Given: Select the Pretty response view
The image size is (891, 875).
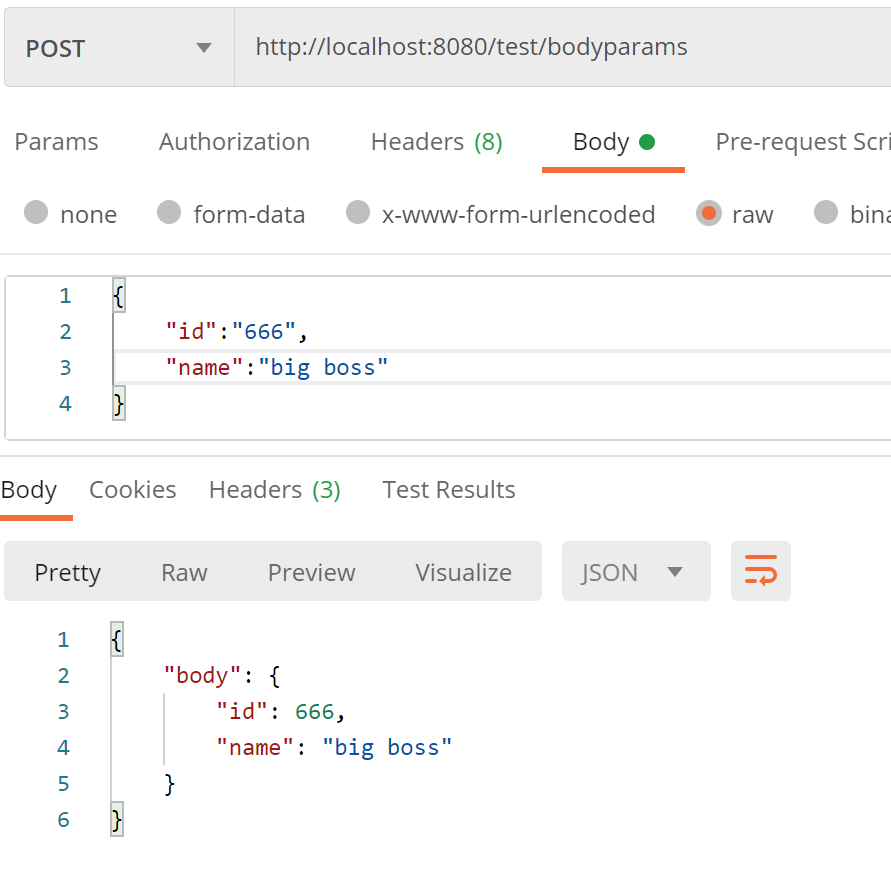Looking at the screenshot, I should point(68,572).
